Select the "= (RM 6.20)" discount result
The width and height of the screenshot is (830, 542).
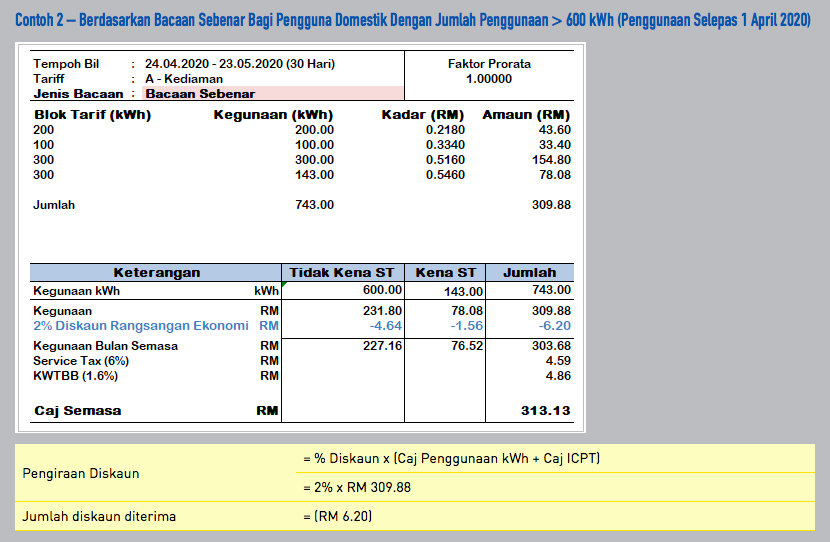click(x=339, y=517)
